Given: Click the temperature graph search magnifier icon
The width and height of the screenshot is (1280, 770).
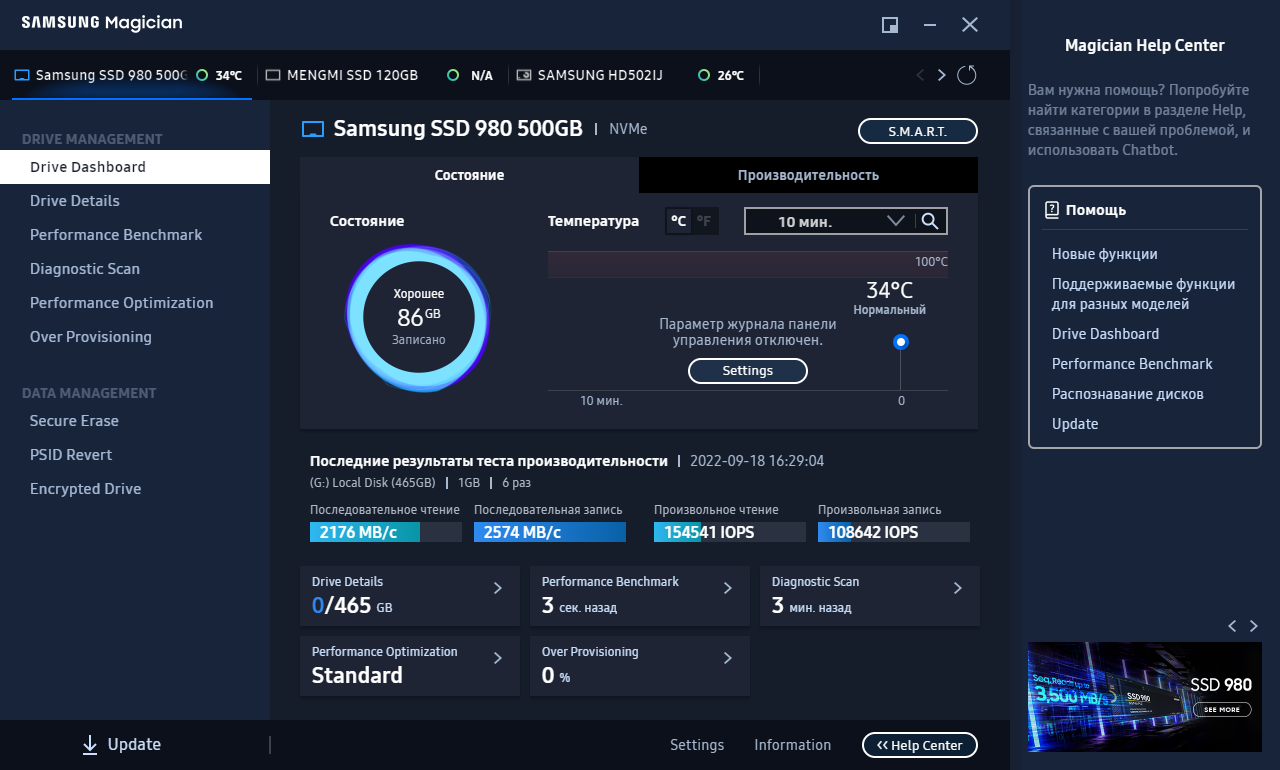Looking at the screenshot, I should pos(929,221).
